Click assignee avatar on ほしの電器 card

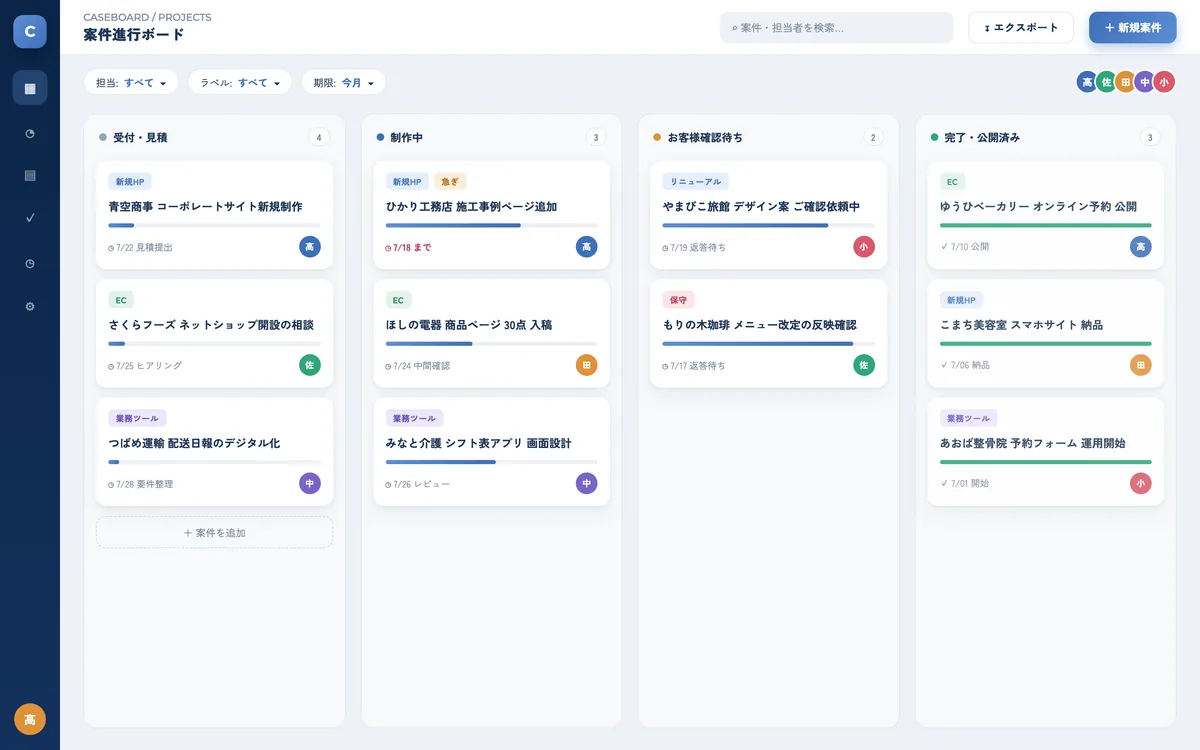(x=587, y=365)
